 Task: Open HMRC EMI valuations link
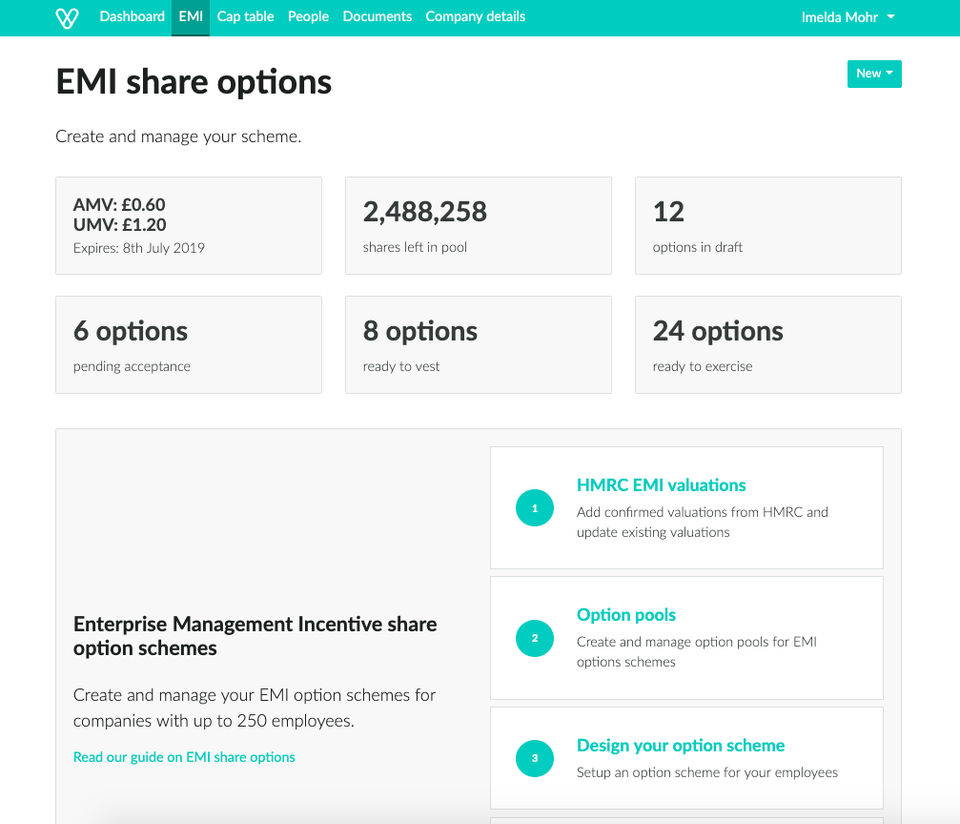point(661,485)
